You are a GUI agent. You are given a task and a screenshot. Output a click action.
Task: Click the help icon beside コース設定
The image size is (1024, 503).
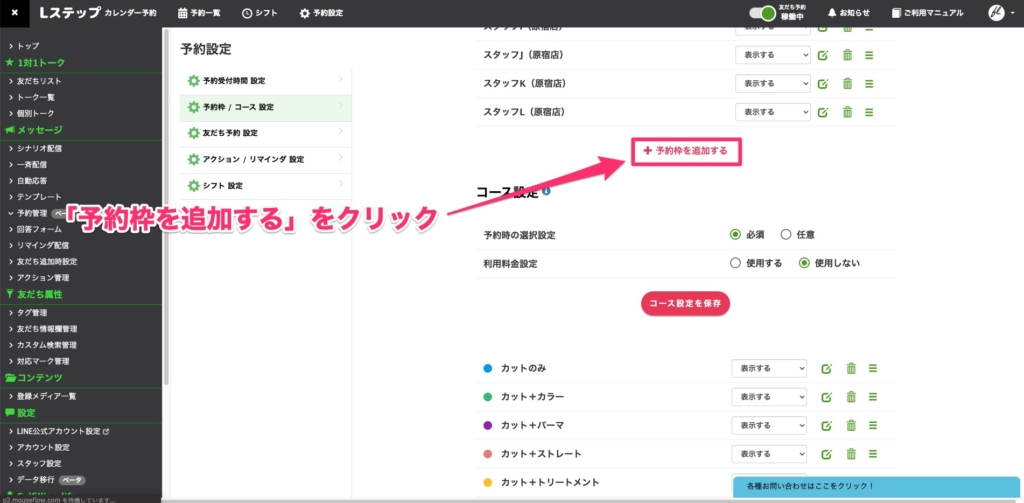pyautogui.click(x=546, y=190)
